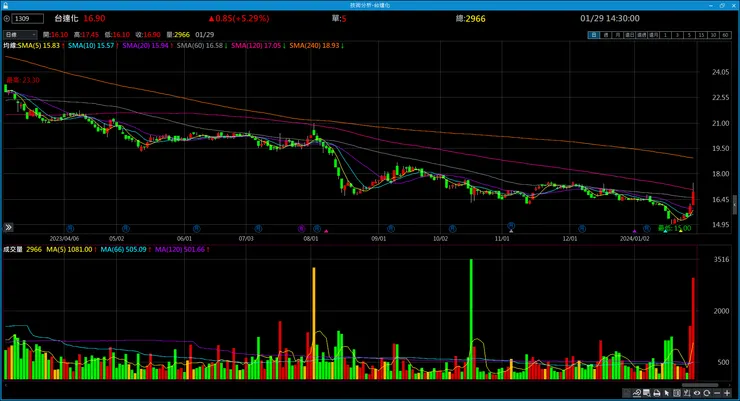The width and height of the screenshot is (740, 401).
Task: Open the chart settings window icon
Action: (647, 393)
